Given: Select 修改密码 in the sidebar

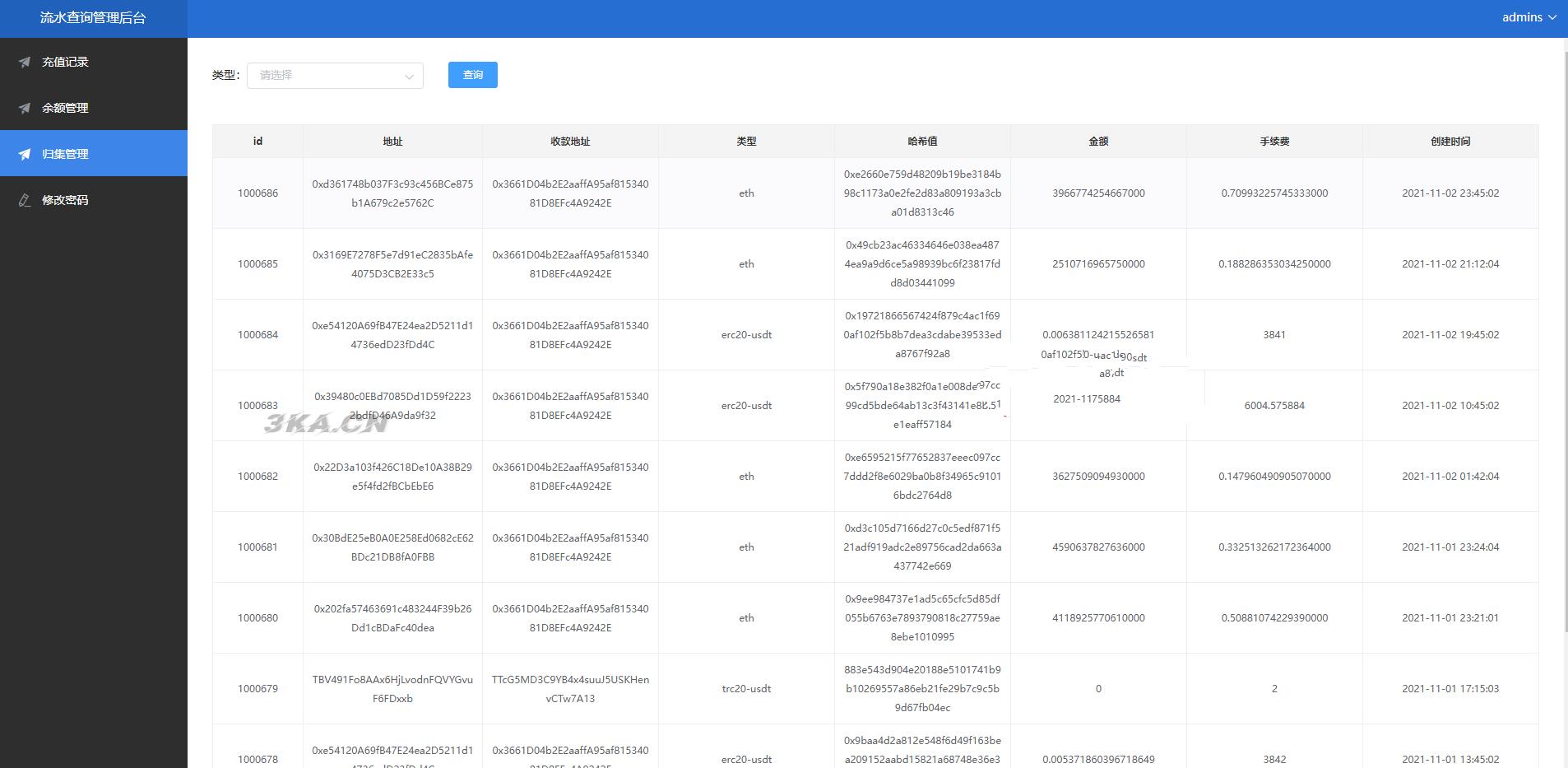Looking at the screenshot, I should click(x=65, y=200).
